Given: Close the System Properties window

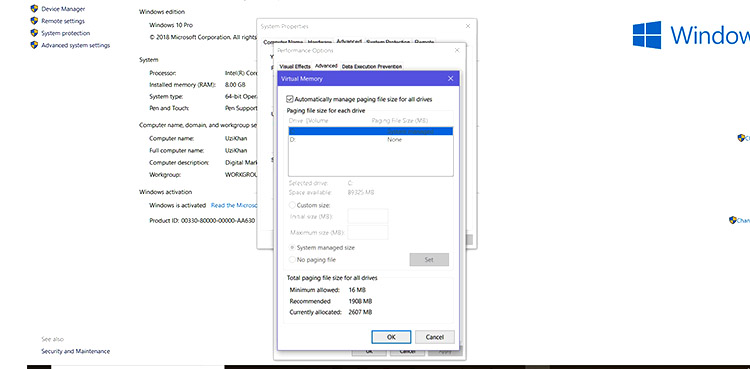Looking at the screenshot, I should (468, 26).
